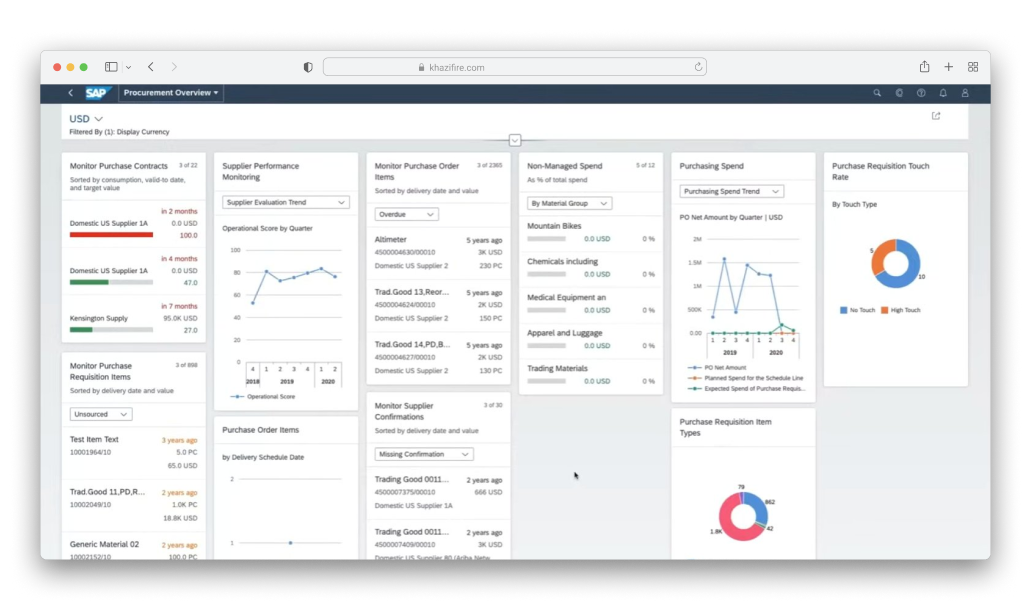Go back using SAP header arrow
Image resolution: width=1030 pixels, height=610 pixels.
pos(70,93)
